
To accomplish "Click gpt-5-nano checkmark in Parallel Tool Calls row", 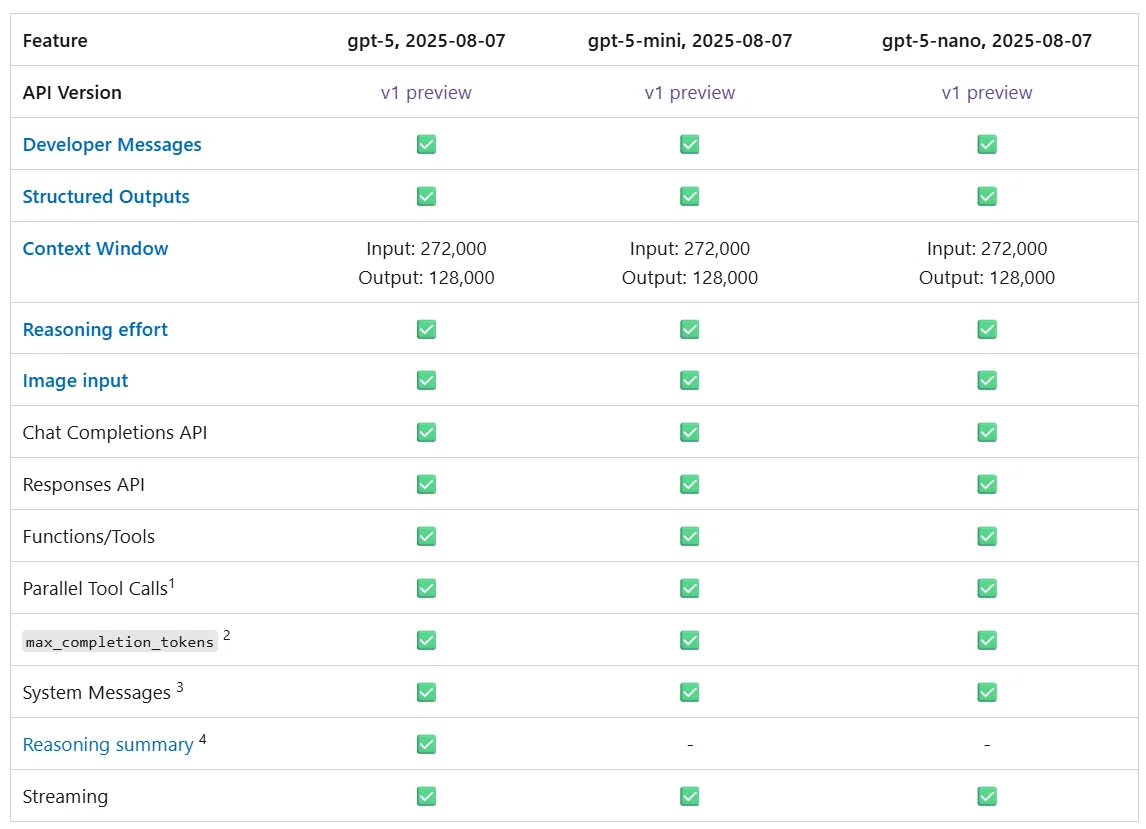I will click(987, 588).
